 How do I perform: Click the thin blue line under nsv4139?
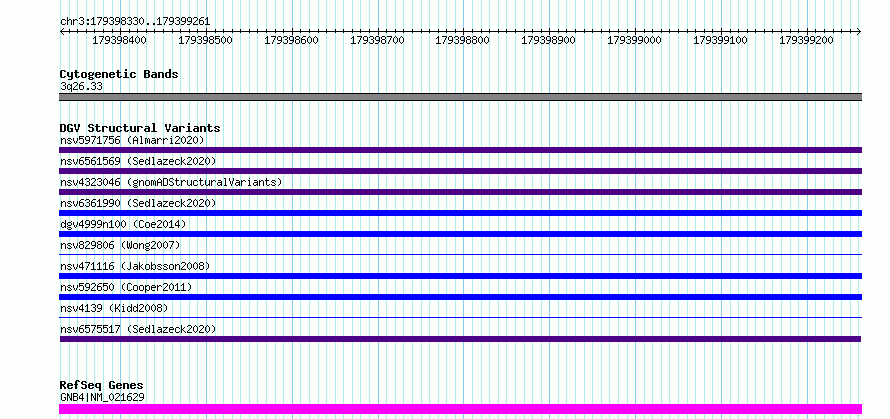(x=460, y=318)
